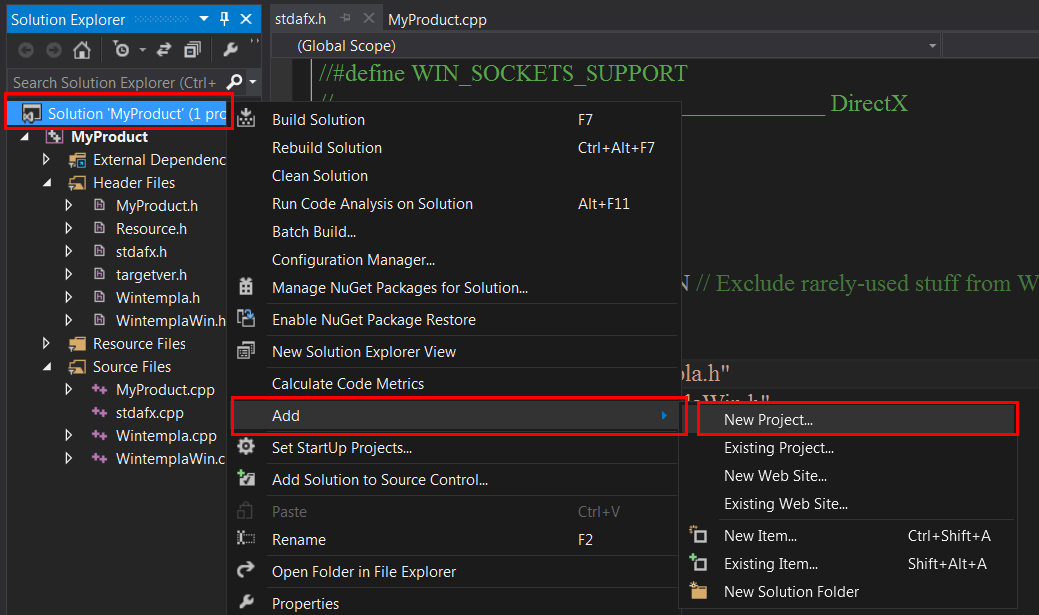
Task: Select Build Solution from context menu
Action: (454, 120)
